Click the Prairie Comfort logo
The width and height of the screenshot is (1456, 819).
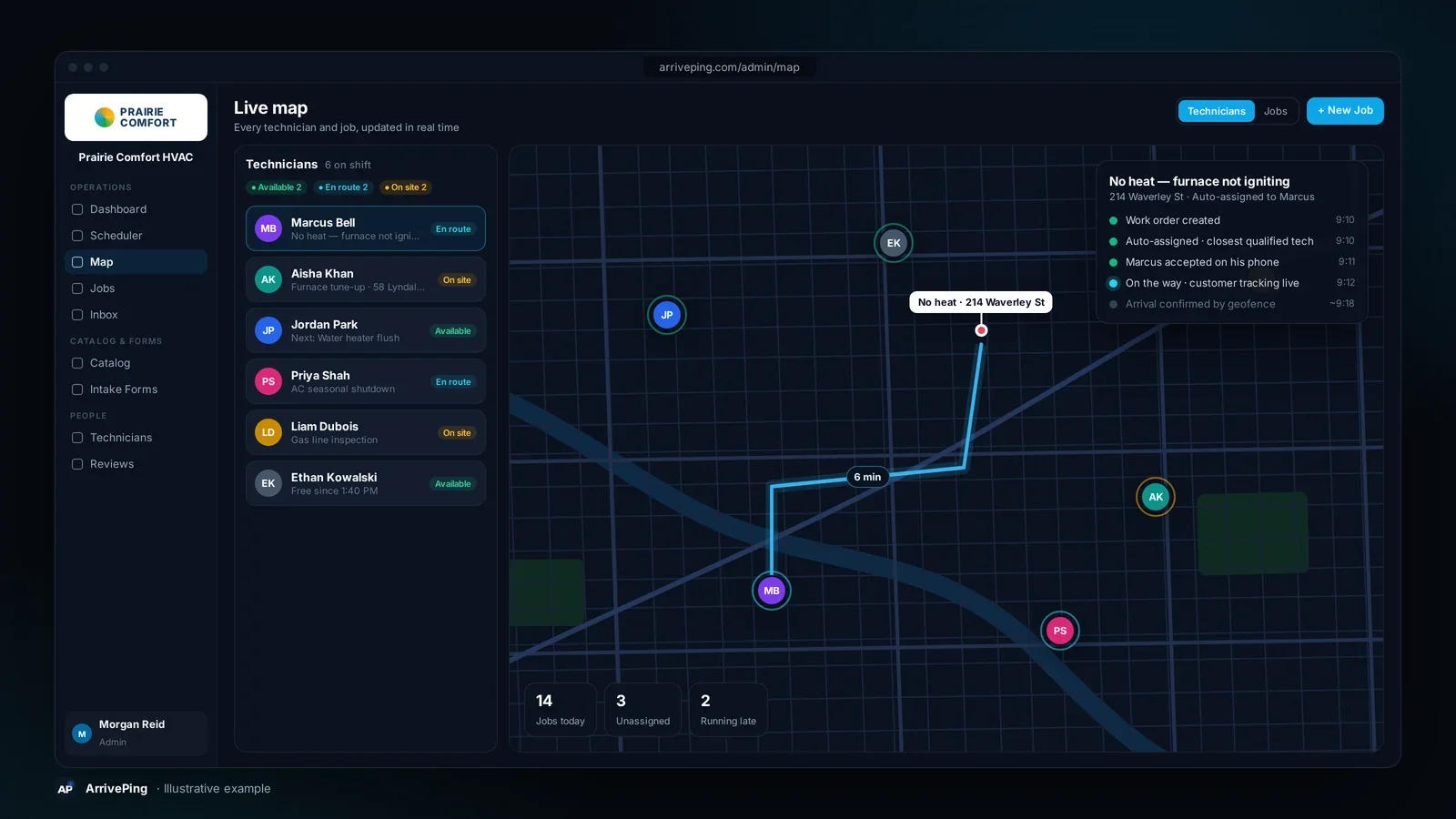(x=136, y=117)
